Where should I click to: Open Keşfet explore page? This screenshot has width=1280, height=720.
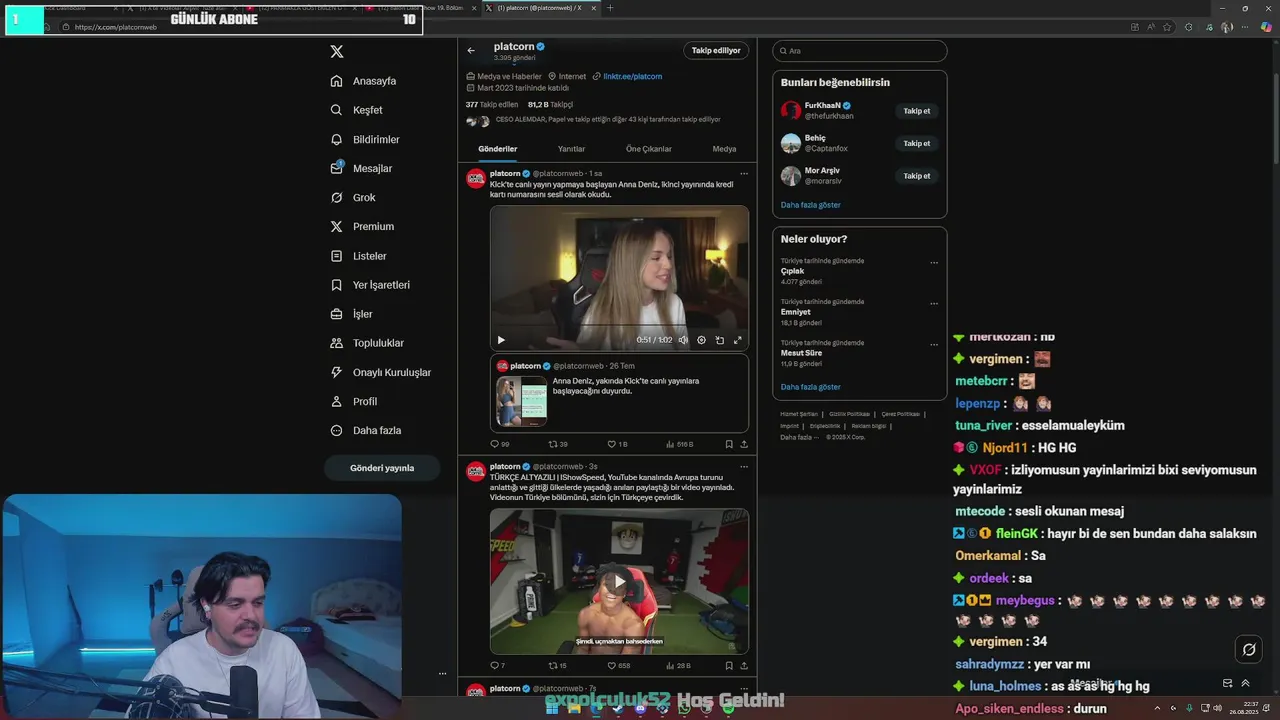pyautogui.click(x=357, y=110)
